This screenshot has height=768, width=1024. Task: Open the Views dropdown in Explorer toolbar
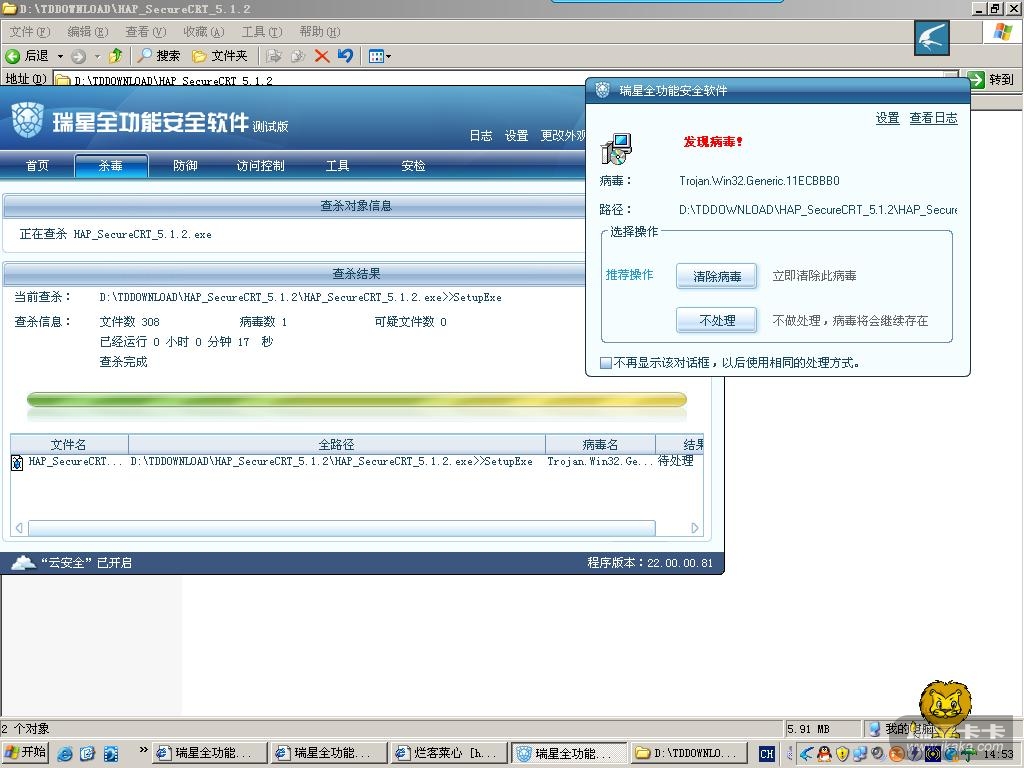click(379, 56)
